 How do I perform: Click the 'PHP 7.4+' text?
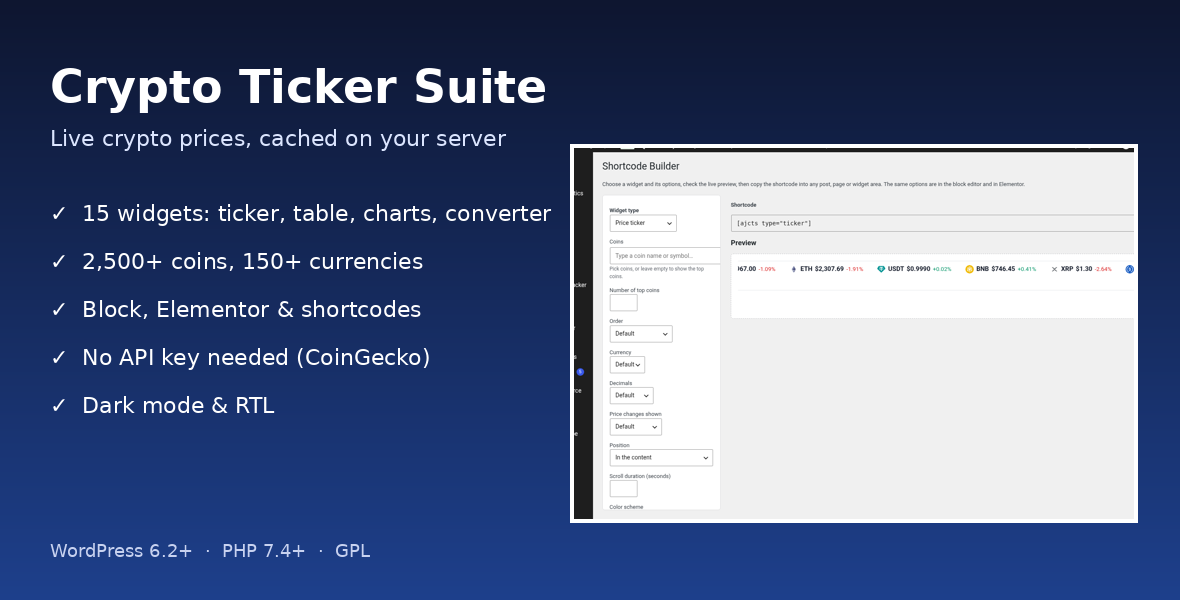(263, 551)
